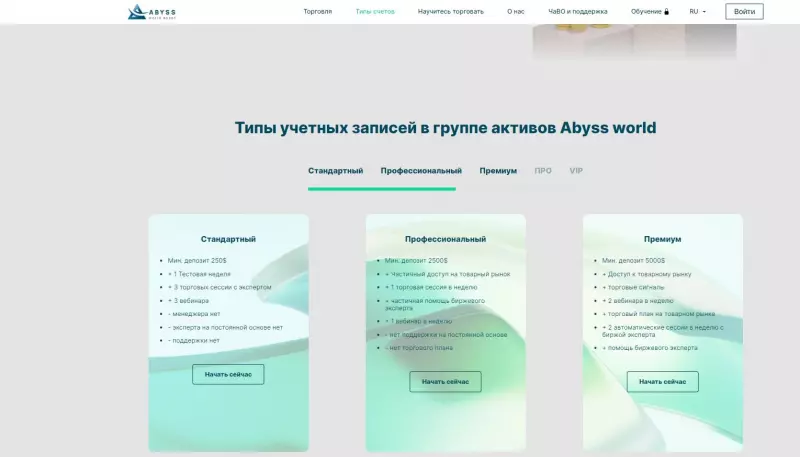Click 'Мин. депозит 5000$' text
The width and height of the screenshot is (800, 457).
click(x=633, y=261)
